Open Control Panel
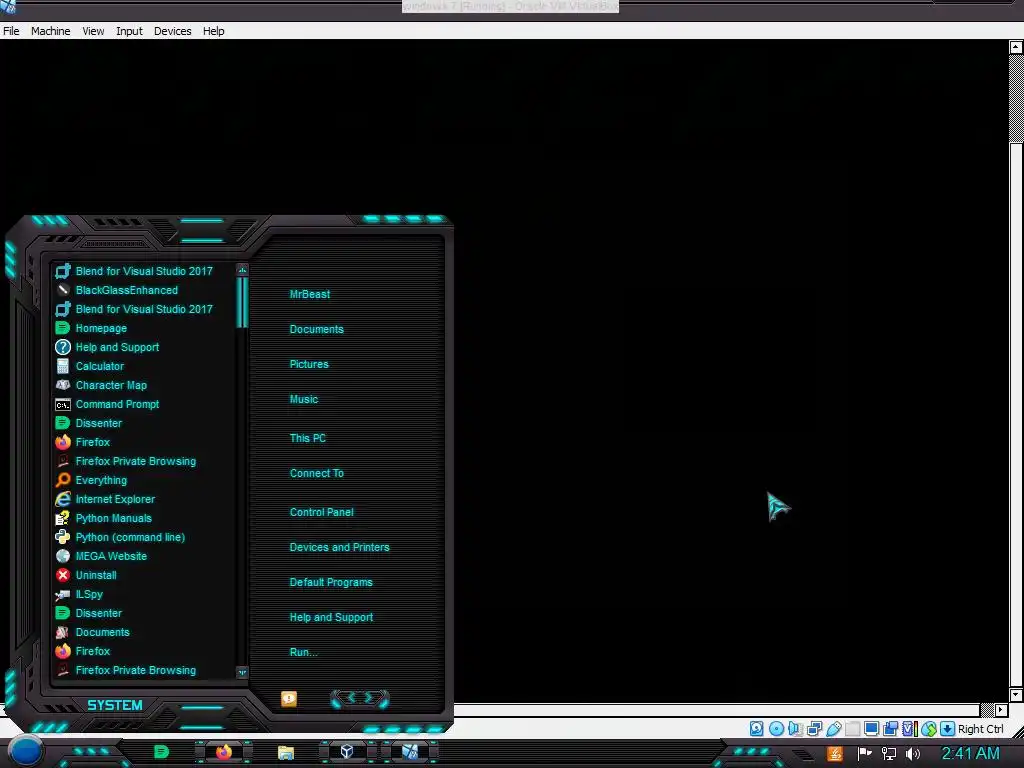Screen dimensions: 1024x768 tap(321, 512)
